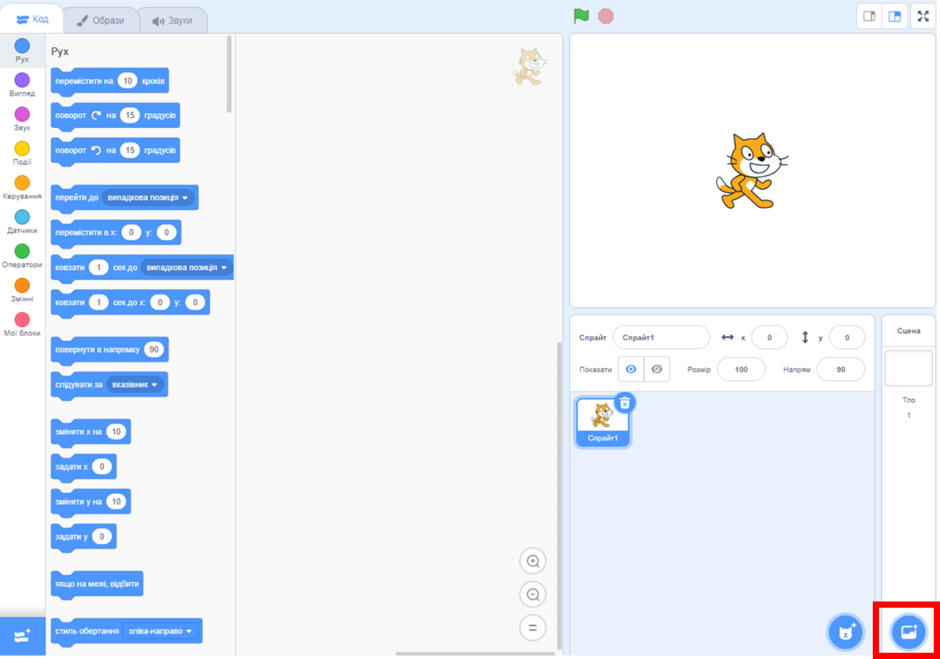Click the повернути в напрямку 90 block
The height and width of the screenshot is (659, 940).
[x=110, y=350]
